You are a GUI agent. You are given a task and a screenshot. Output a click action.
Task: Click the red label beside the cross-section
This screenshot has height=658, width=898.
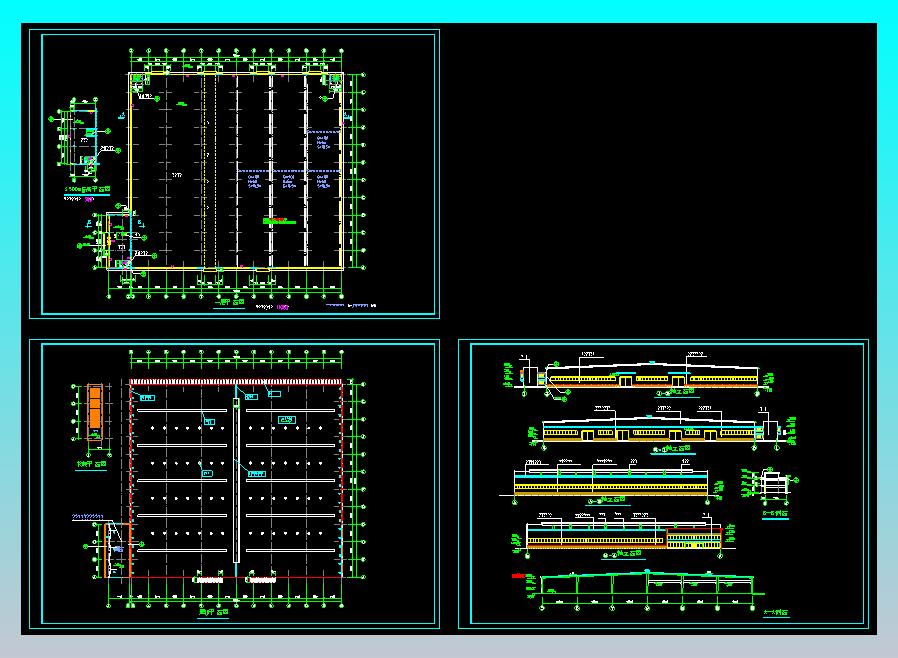518,576
